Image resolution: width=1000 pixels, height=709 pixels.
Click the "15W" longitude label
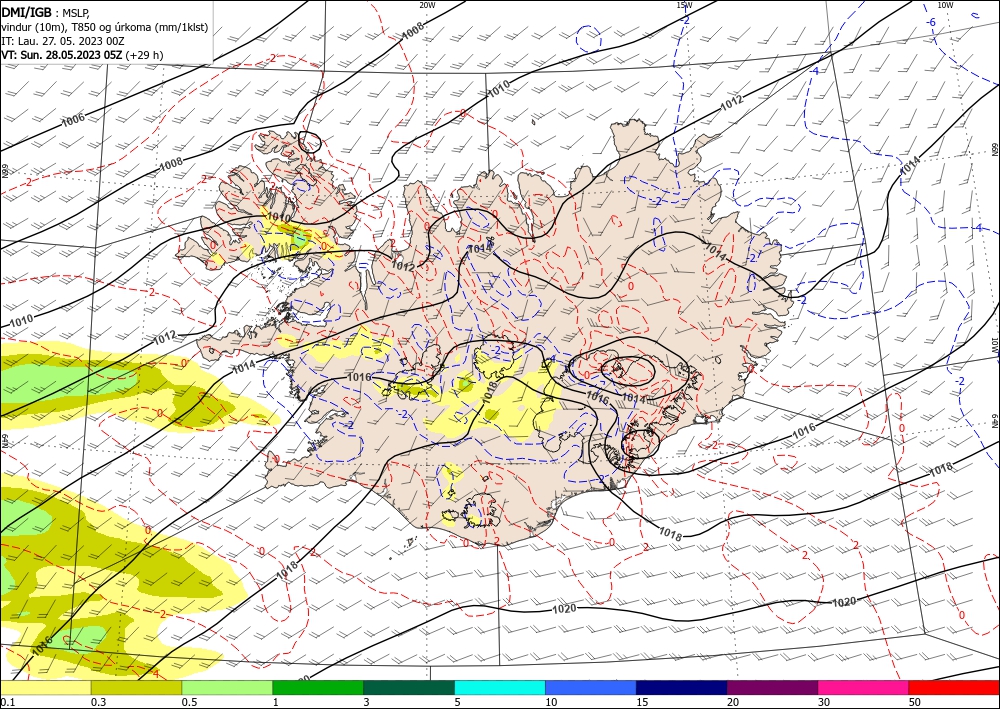click(684, 5)
